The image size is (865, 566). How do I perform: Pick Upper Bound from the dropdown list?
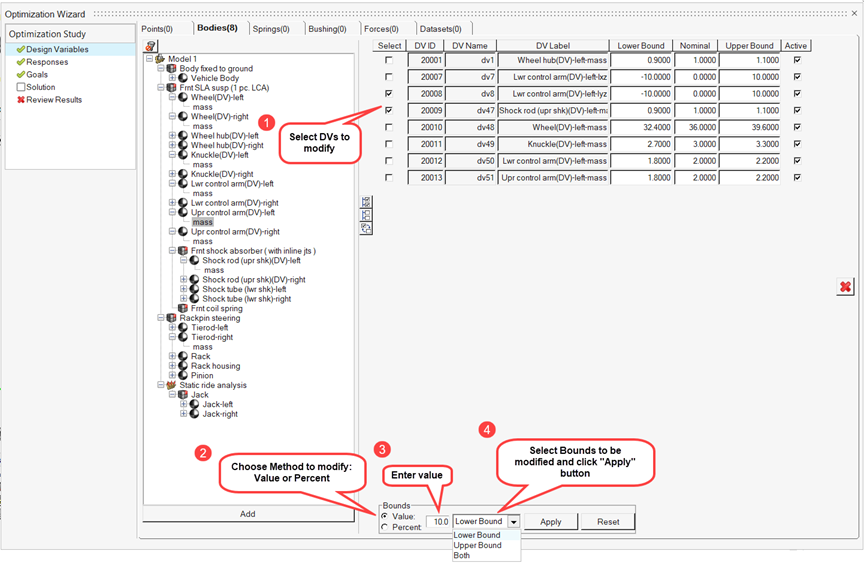[x=478, y=545]
